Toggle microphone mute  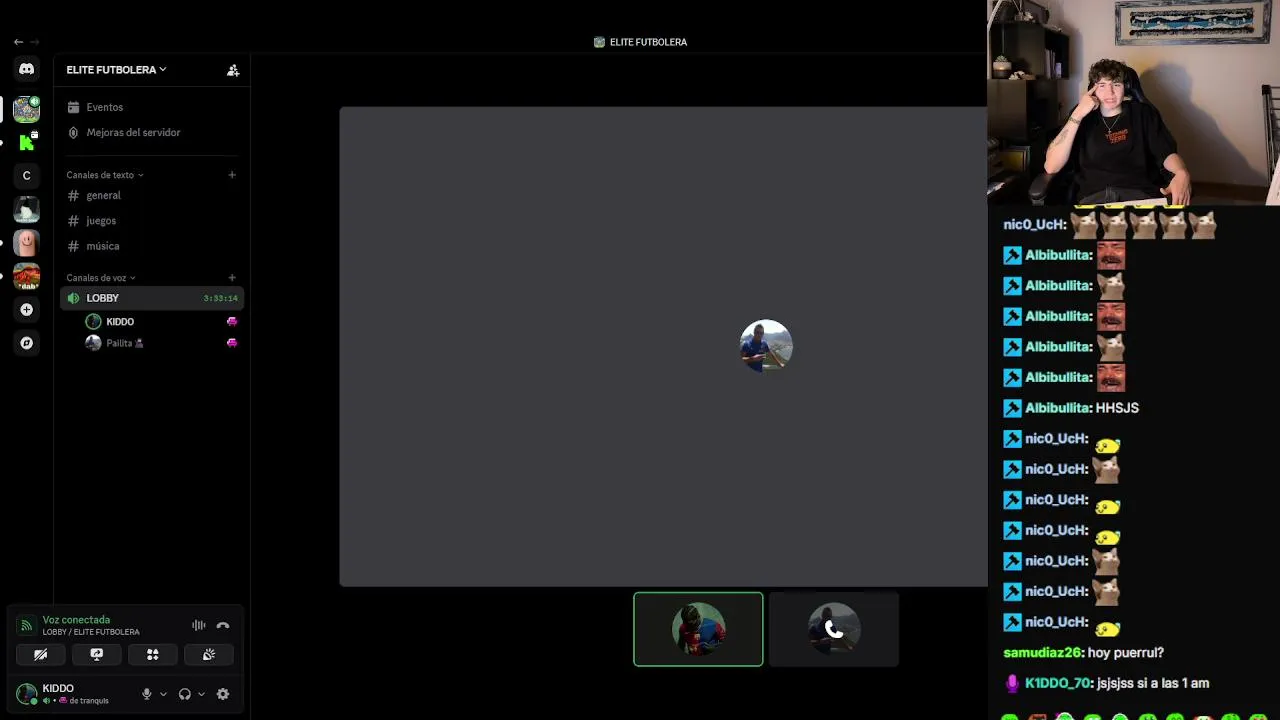(147, 694)
